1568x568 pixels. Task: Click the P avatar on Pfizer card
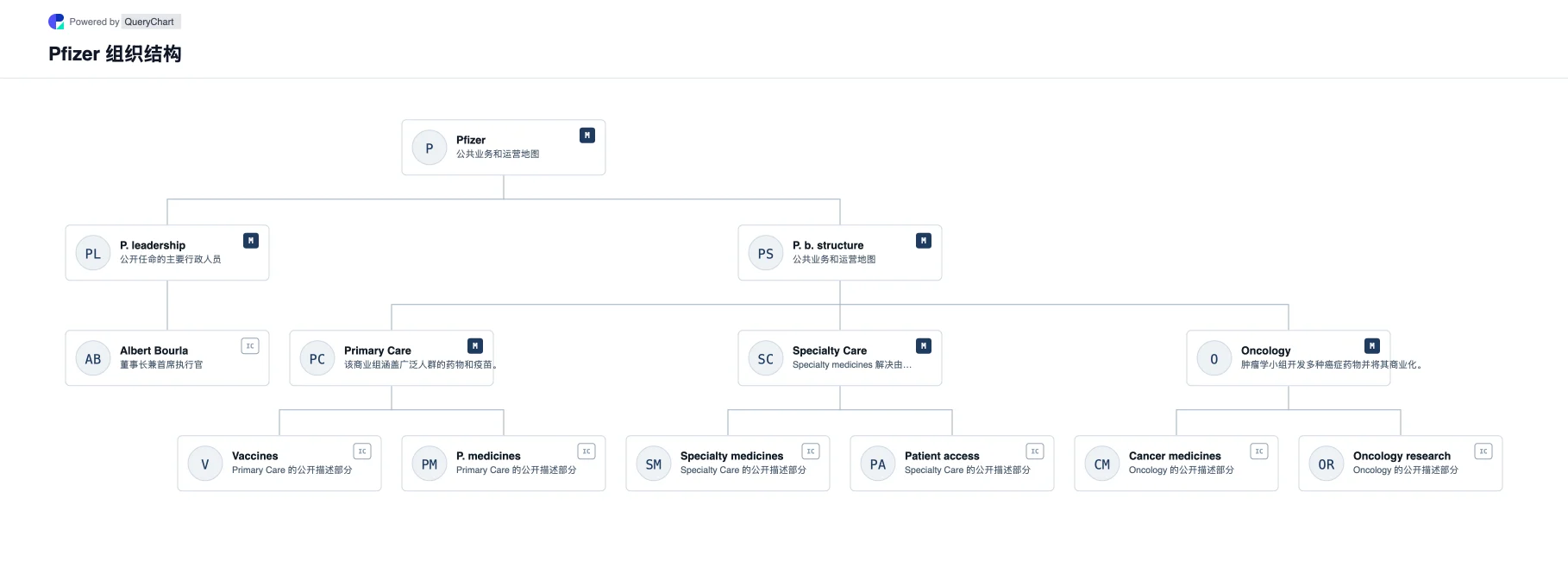click(430, 148)
